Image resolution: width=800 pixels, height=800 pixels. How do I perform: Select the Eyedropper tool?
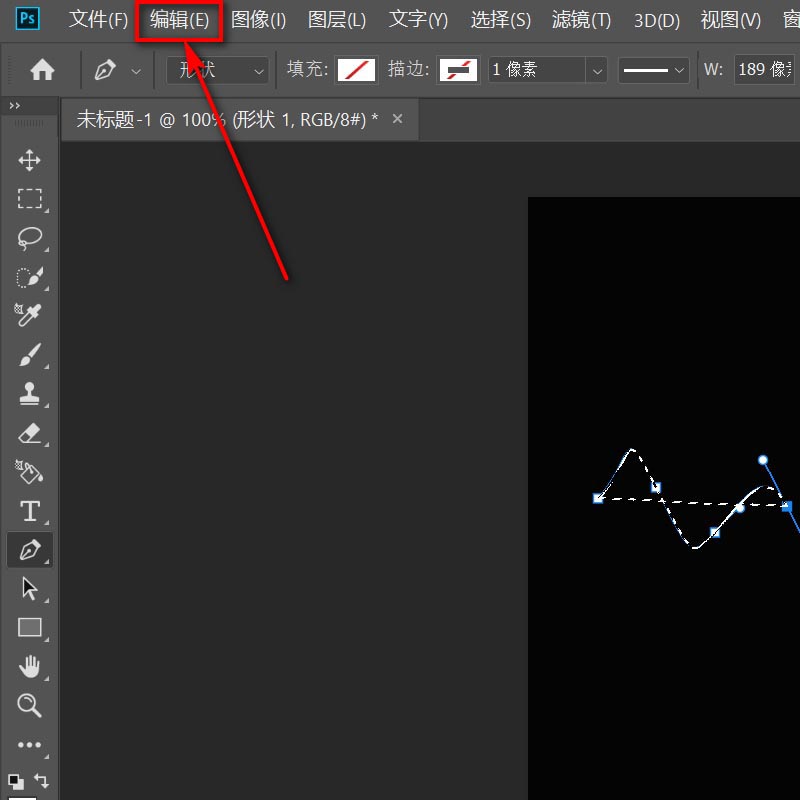pyautogui.click(x=28, y=315)
